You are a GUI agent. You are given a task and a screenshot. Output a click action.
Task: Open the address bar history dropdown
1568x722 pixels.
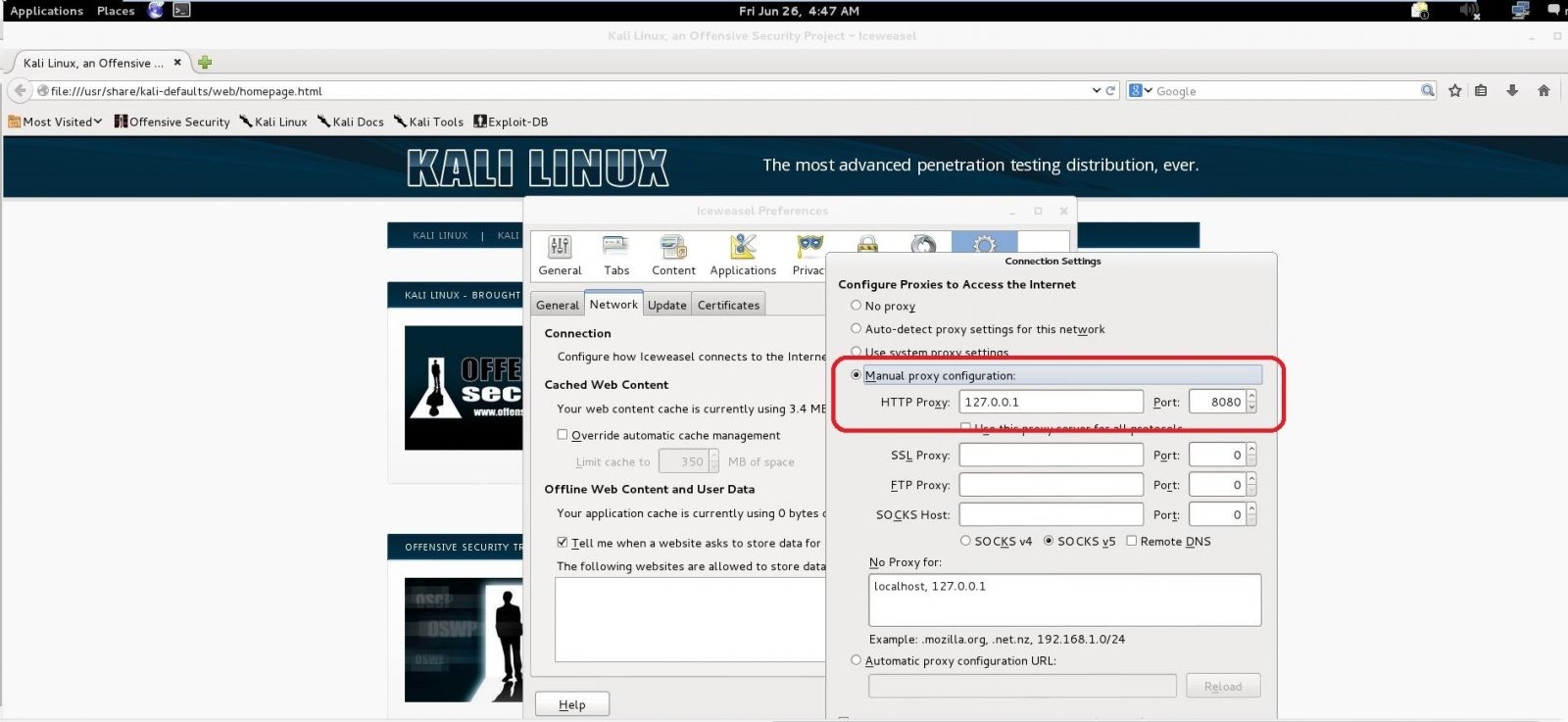tap(1096, 90)
